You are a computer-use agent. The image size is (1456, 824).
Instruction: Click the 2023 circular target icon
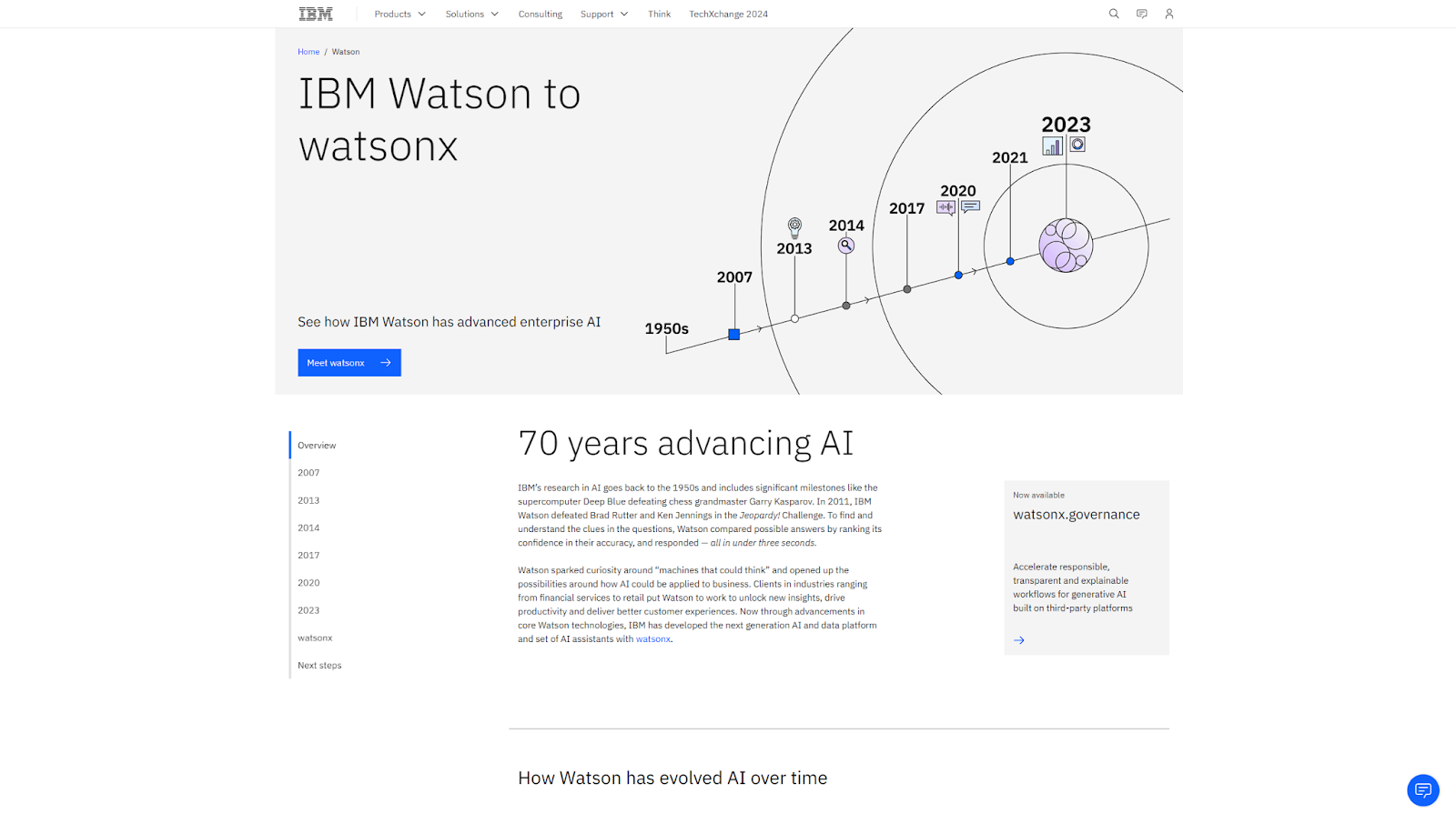1077,145
